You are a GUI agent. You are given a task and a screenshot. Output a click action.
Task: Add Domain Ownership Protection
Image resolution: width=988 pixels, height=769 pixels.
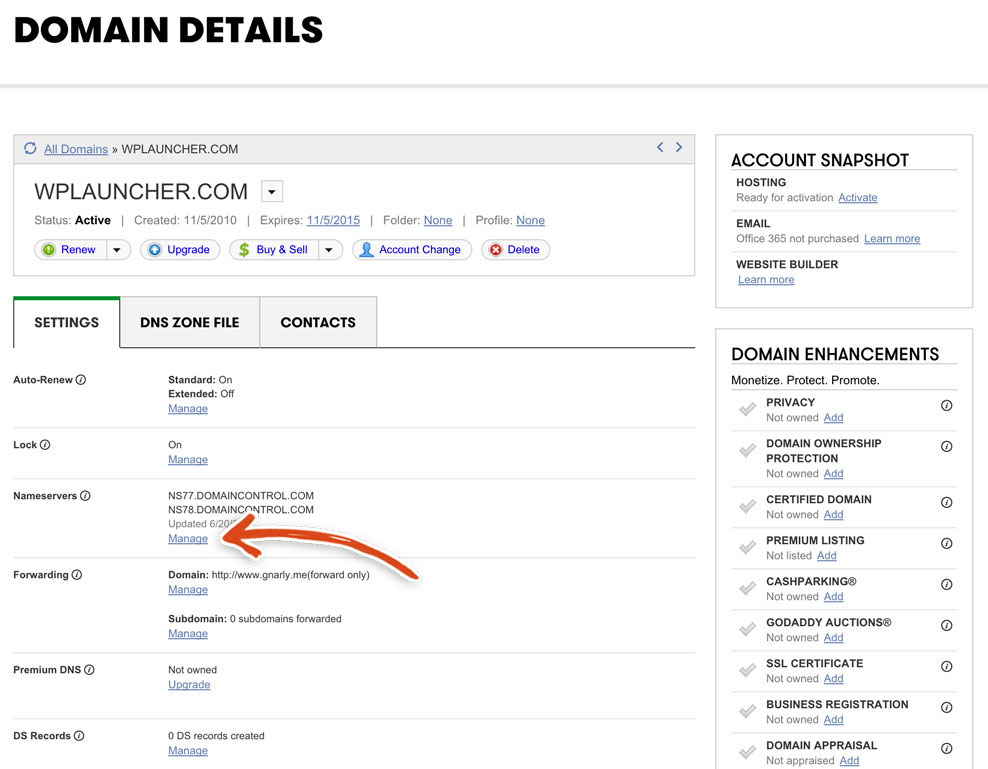pyautogui.click(x=834, y=473)
